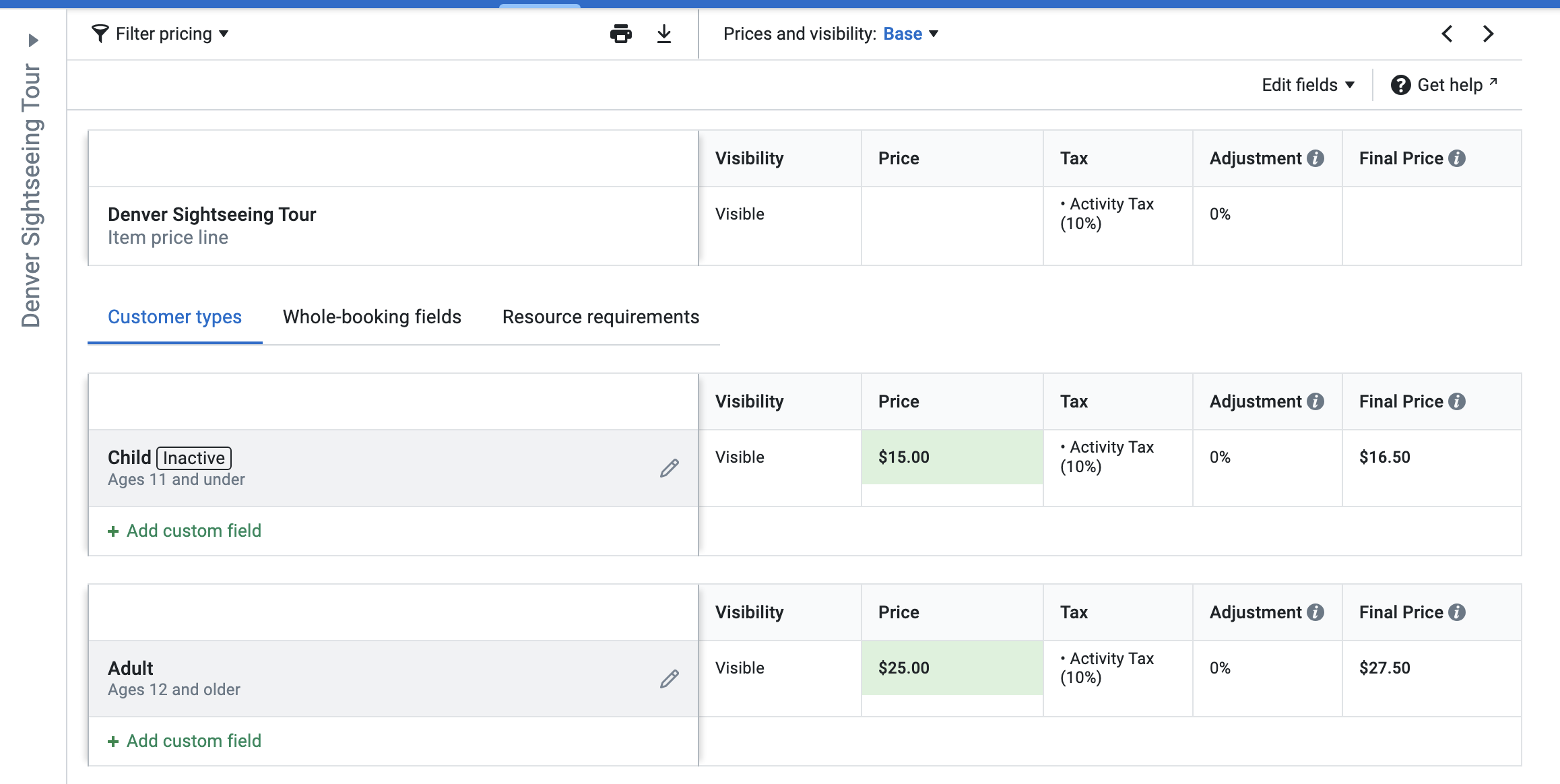Info icon beside Child table Adjustment header

(1315, 401)
